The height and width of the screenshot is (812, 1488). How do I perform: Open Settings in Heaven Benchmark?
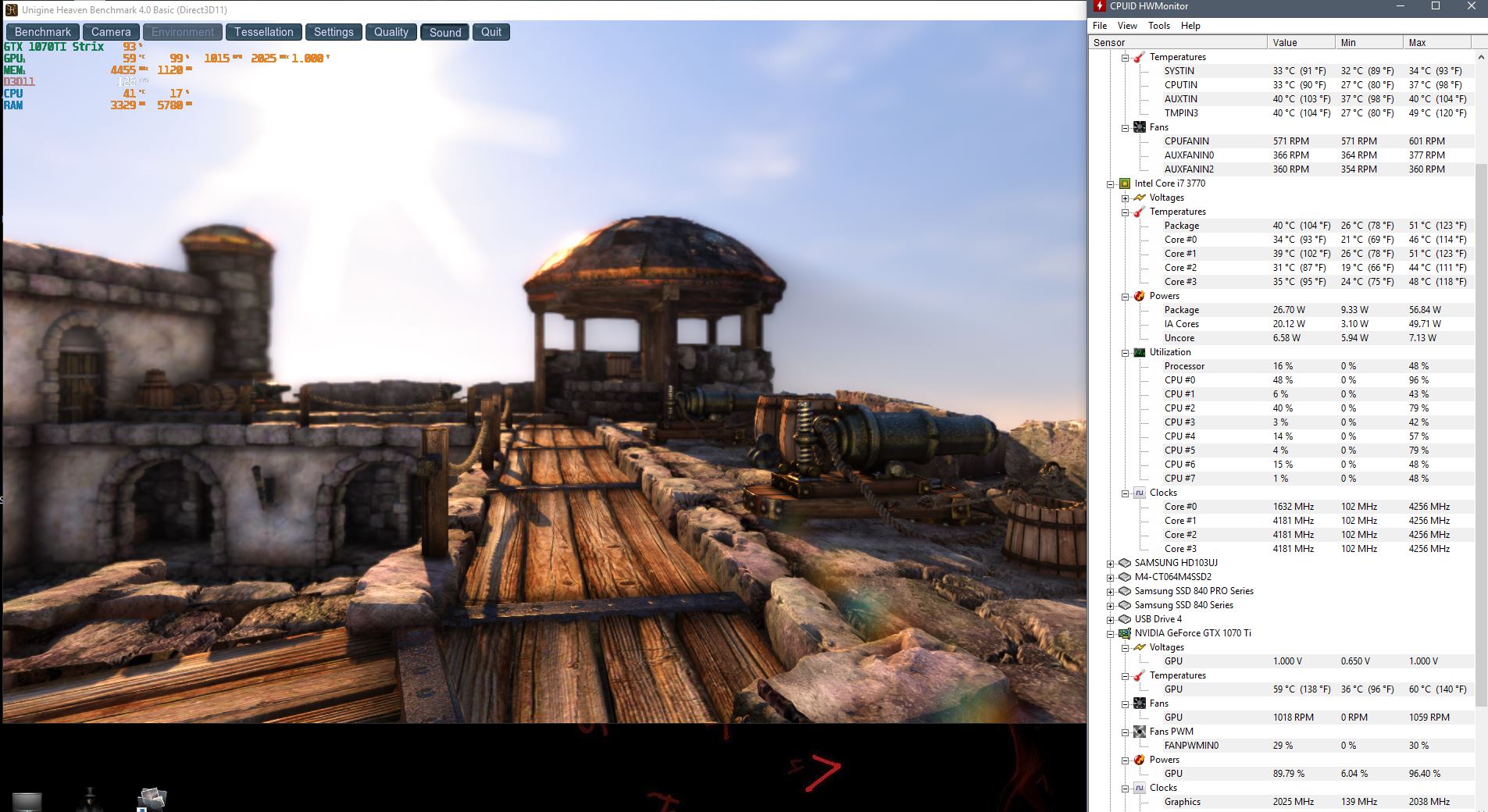[x=334, y=32]
